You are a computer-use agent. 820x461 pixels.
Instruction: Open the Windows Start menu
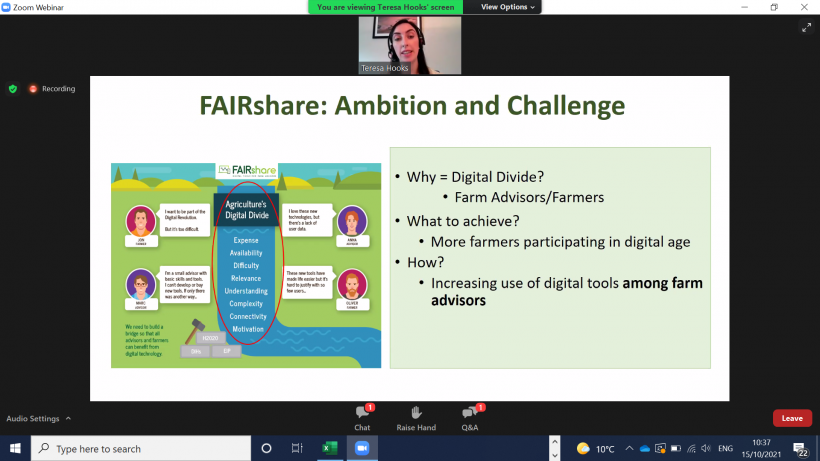(15, 449)
